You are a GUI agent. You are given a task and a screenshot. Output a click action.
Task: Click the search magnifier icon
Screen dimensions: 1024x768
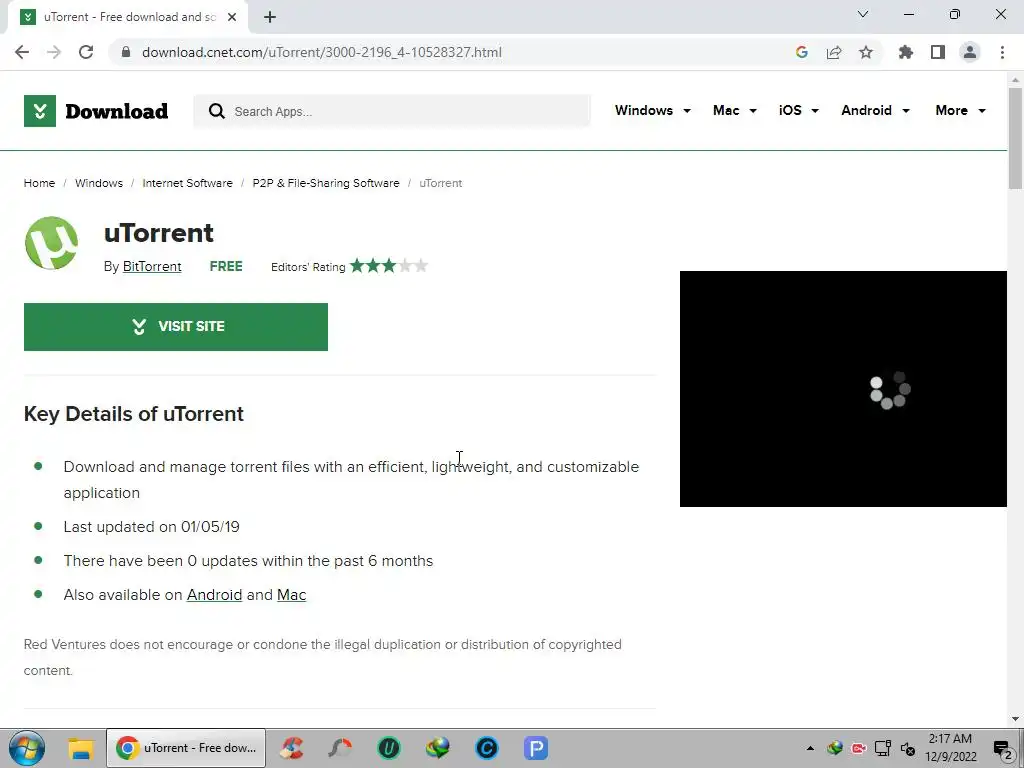[x=217, y=111]
